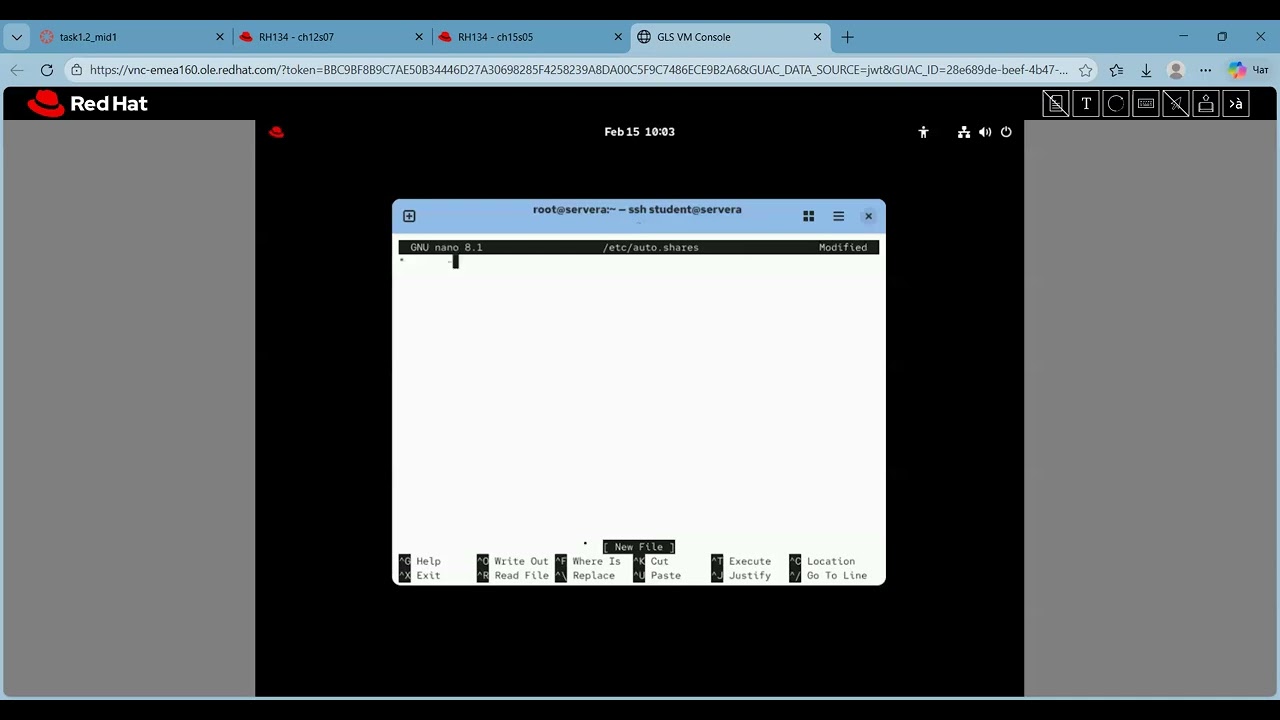Click the T text input icon

[1086, 103]
